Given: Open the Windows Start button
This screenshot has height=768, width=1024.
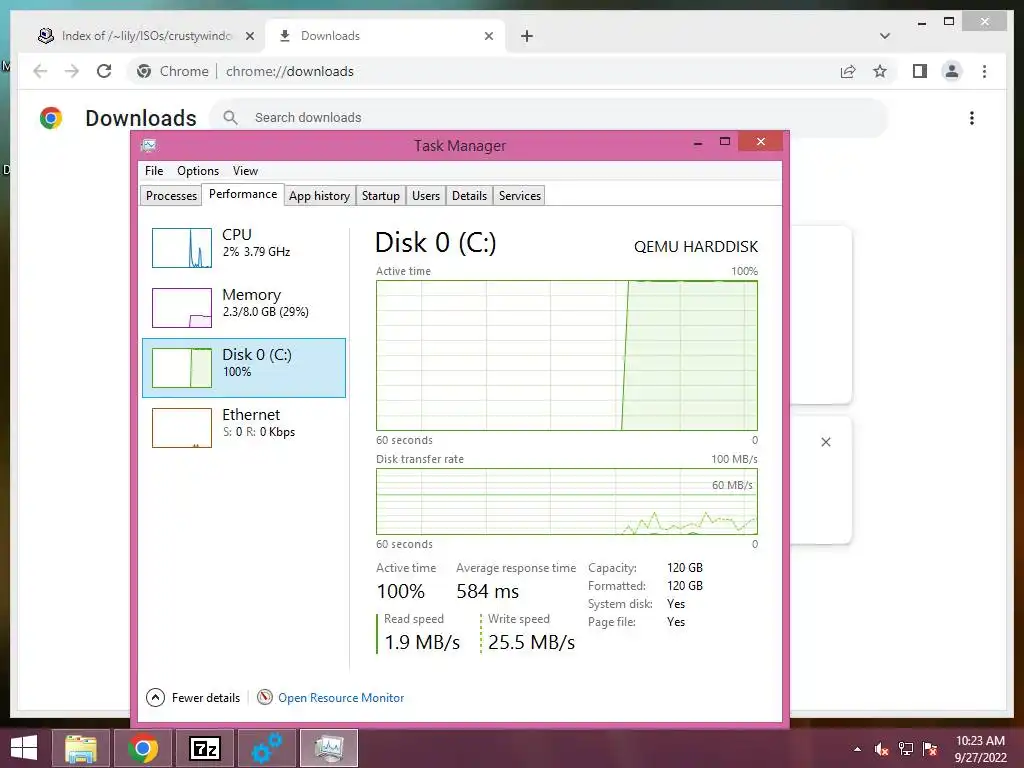Looking at the screenshot, I should (24, 748).
